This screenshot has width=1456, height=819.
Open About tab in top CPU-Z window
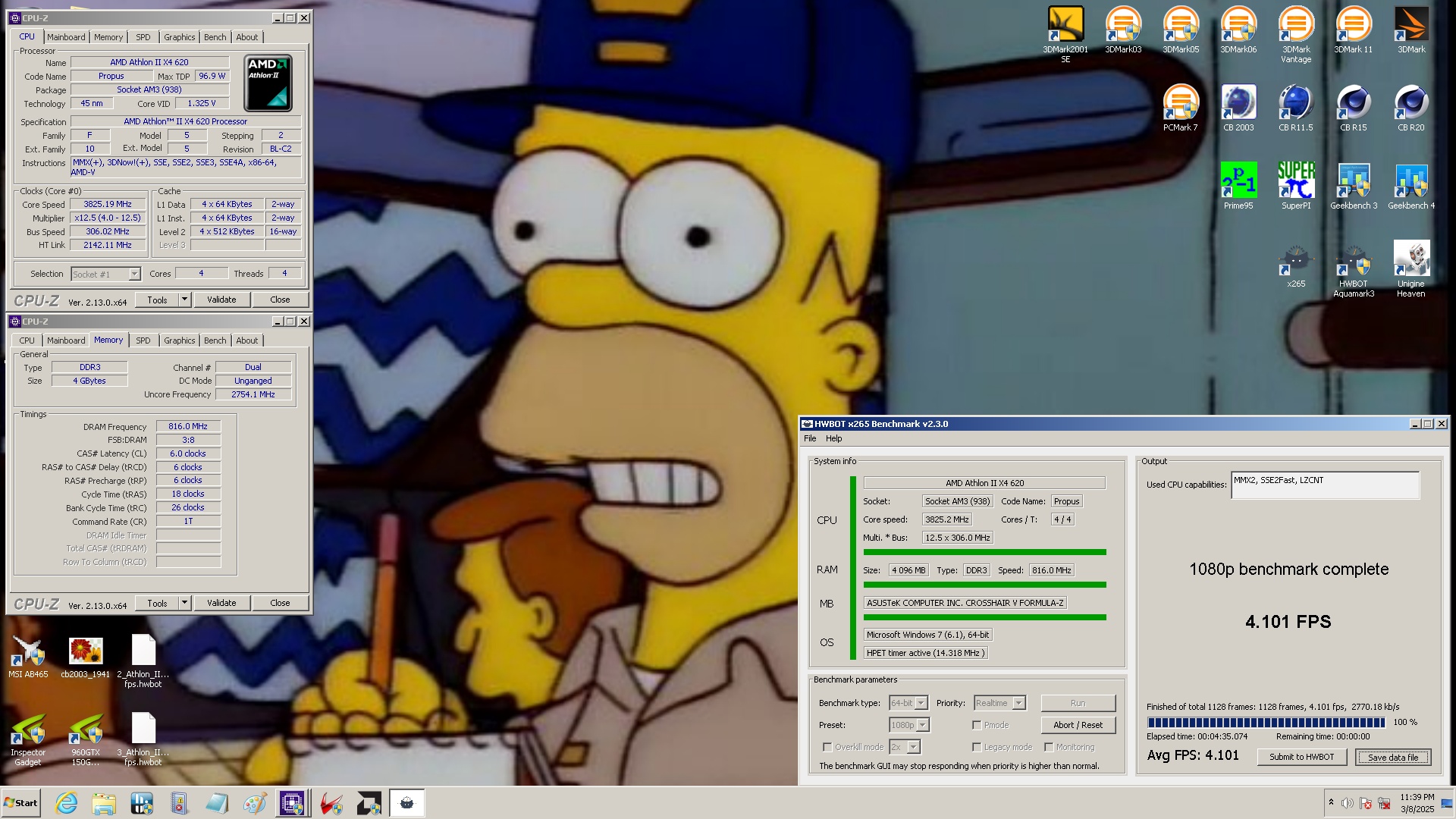(x=247, y=37)
